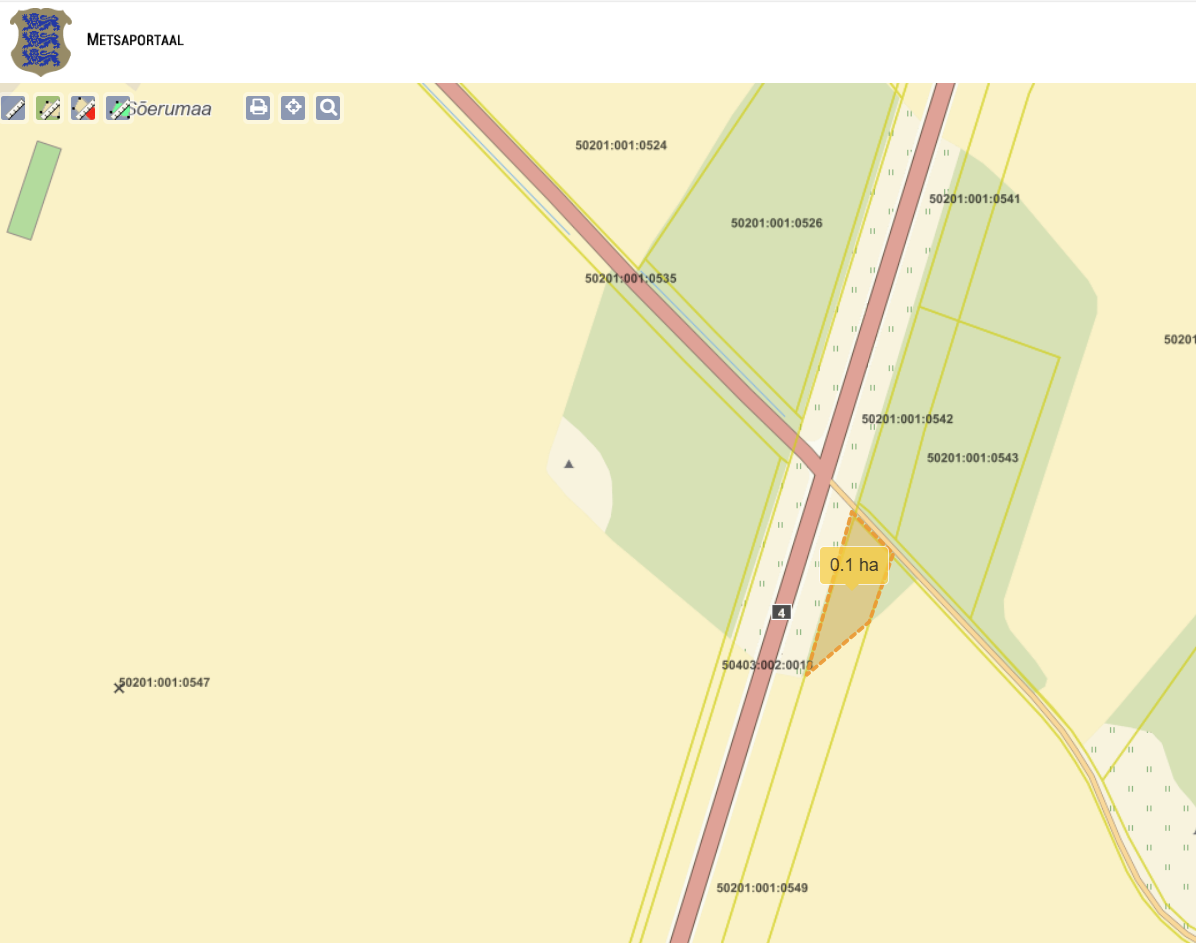Select parcel 50201:001:0543
Image resolution: width=1196 pixels, height=943 pixels.
point(972,458)
